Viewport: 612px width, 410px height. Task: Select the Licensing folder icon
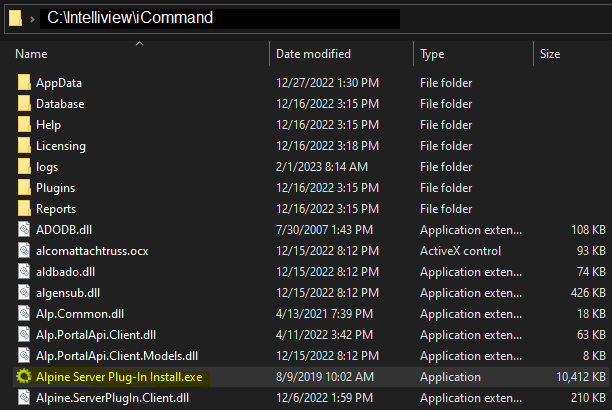tap(24, 146)
